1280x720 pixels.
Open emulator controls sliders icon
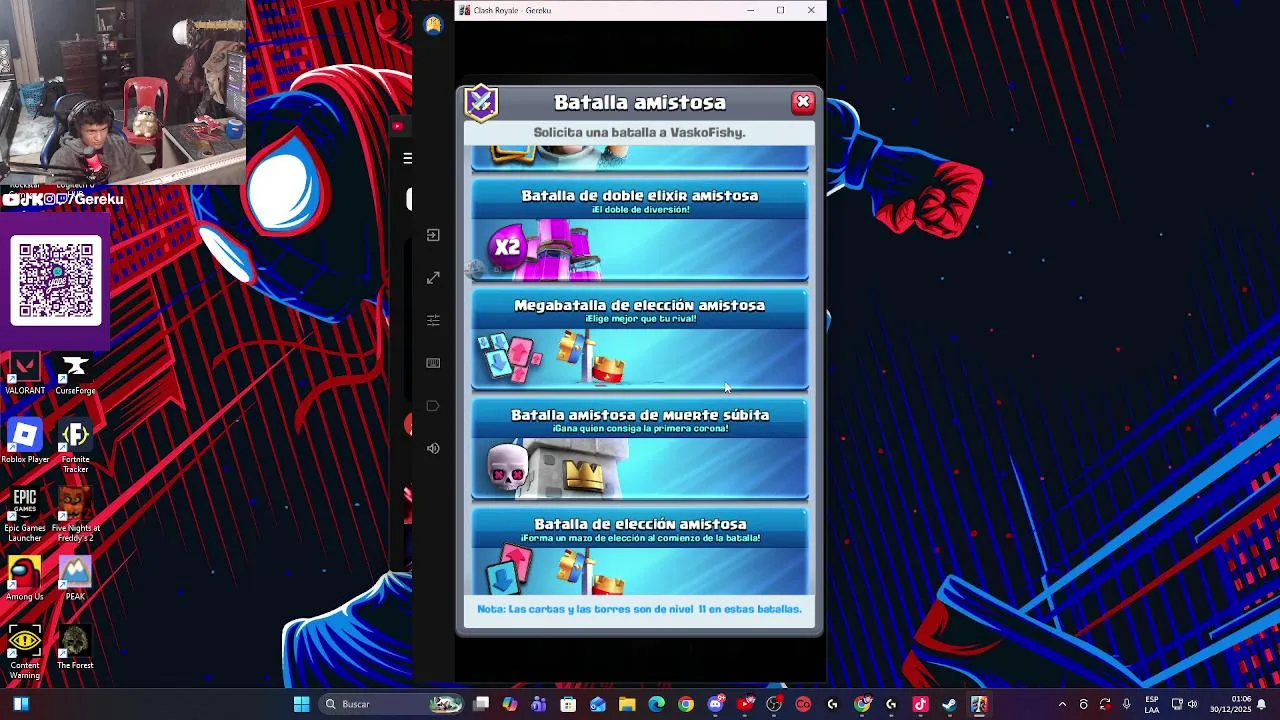(x=433, y=320)
